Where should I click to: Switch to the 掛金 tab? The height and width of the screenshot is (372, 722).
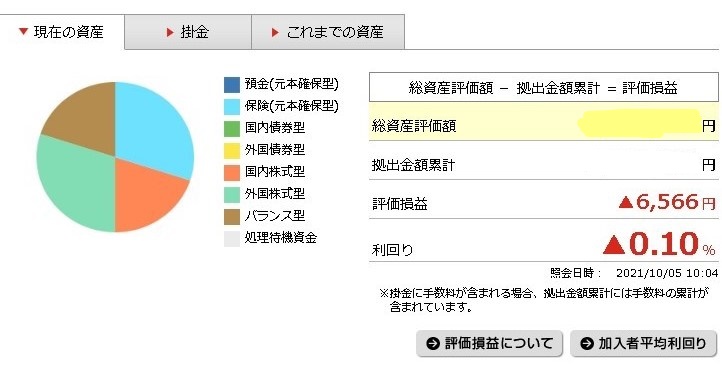pyautogui.click(x=188, y=32)
